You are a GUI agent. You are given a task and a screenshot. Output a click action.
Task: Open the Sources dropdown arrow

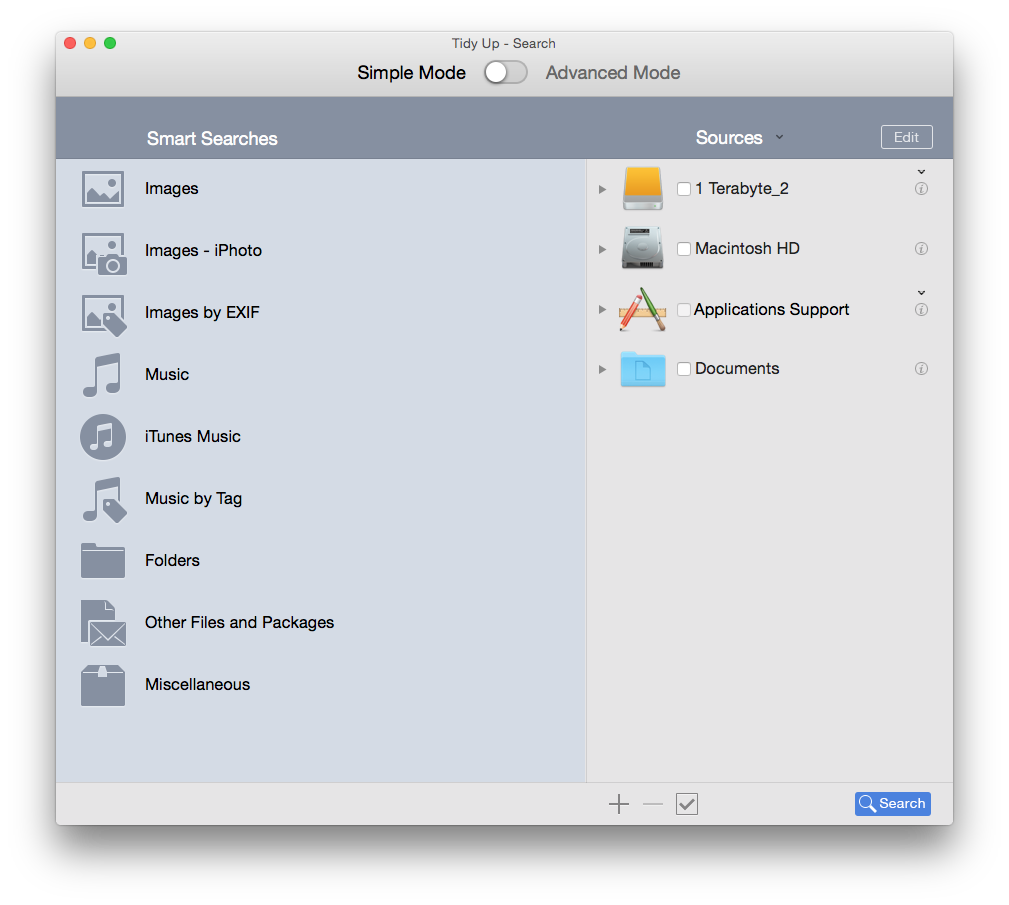pyautogui.click(x=779, y=138)
